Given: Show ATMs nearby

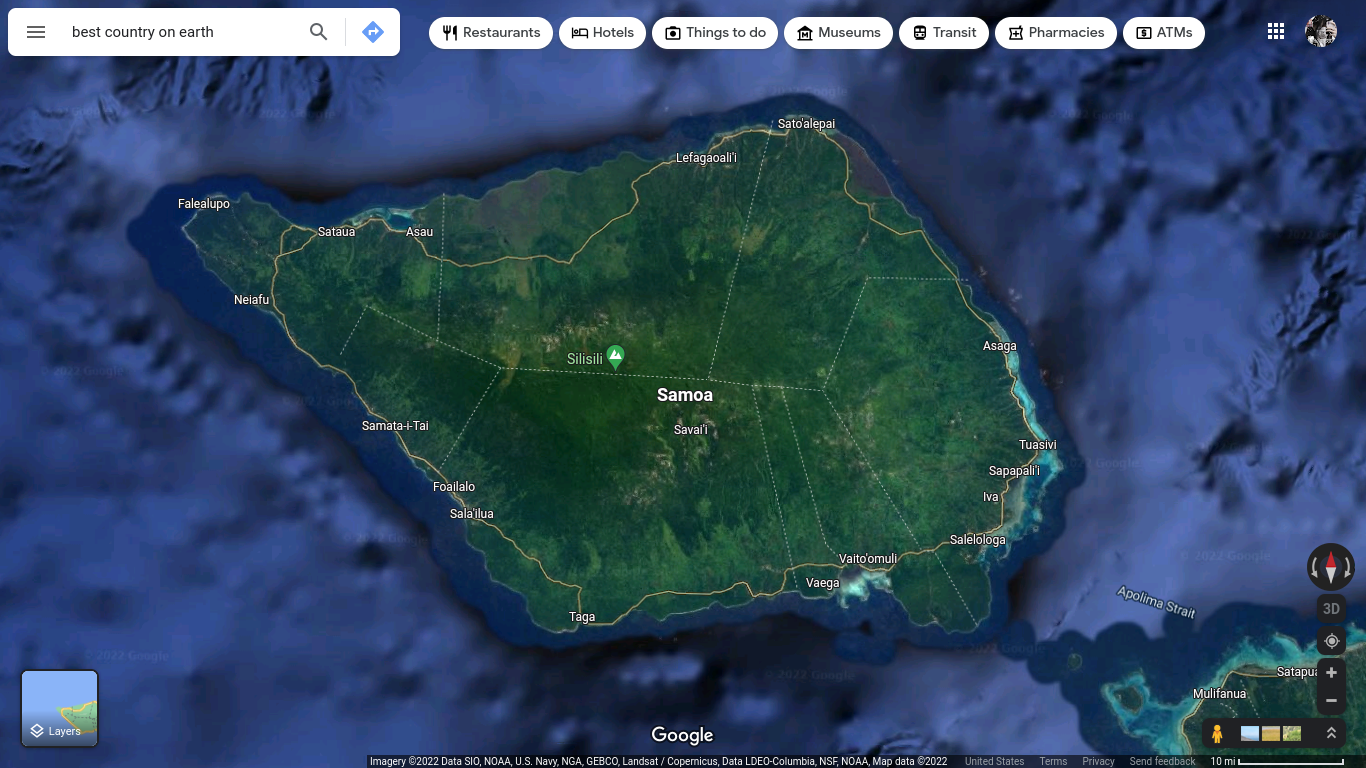Looking at the screenshot, I should click(1164, 33).
